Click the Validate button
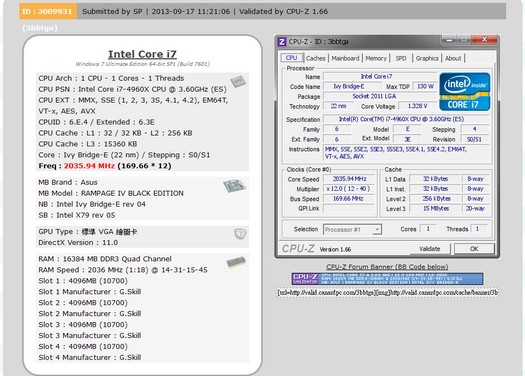Viewport: 525px width, 376px height. 430,249
